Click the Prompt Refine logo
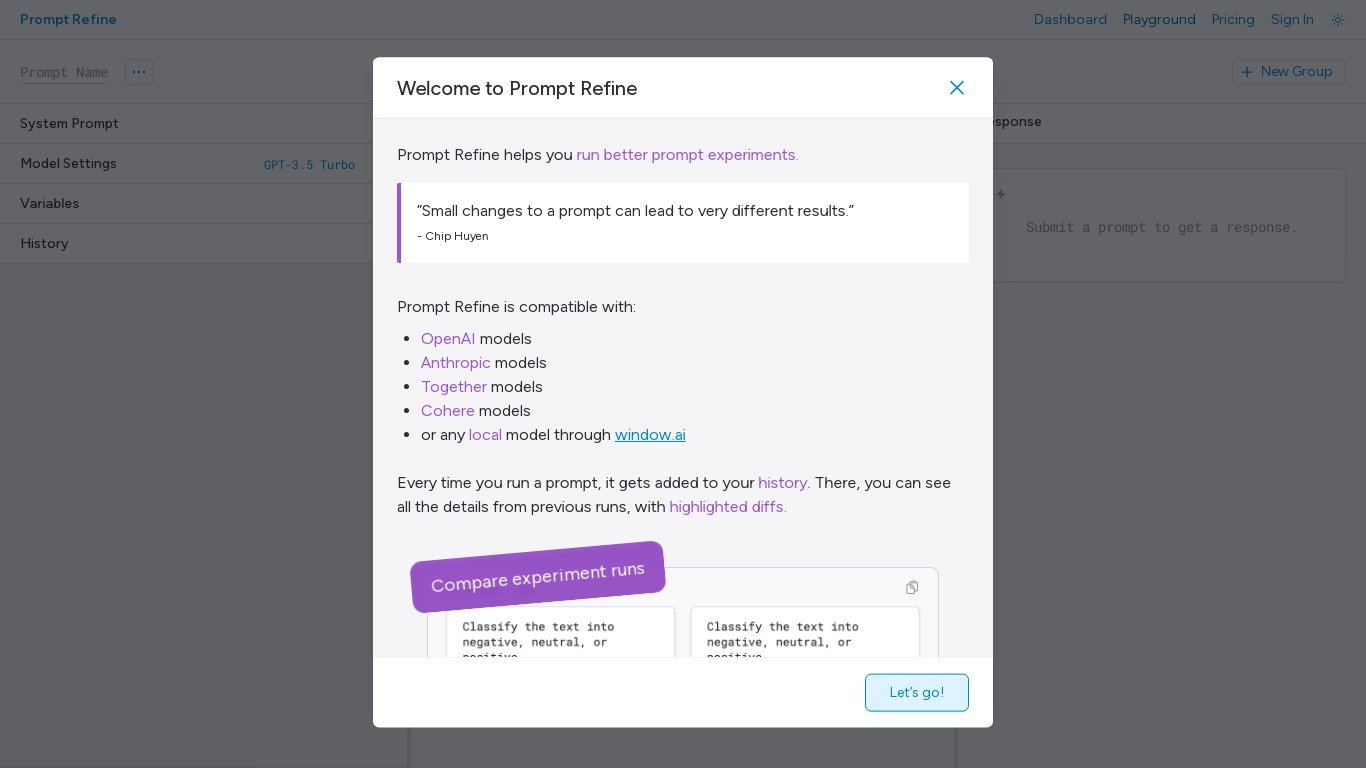The width and height of the screenshot is (1366, 768). [x=68, y=20]
